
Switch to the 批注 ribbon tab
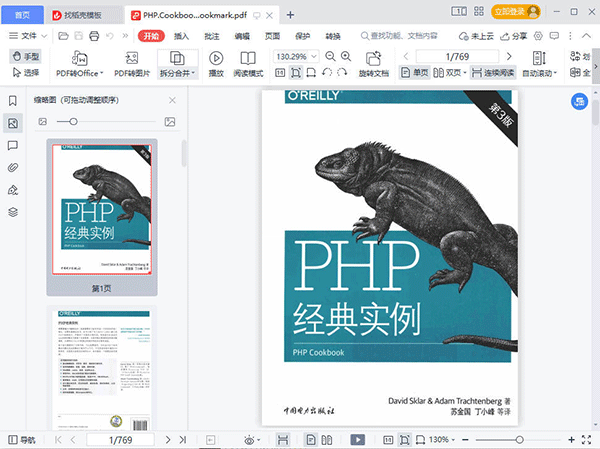[x=212, y=36]
